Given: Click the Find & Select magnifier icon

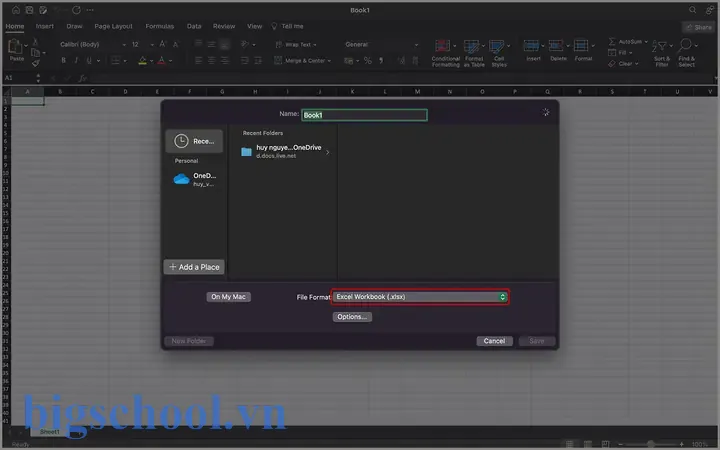Looking at the screenshot, I should point(685,45).
